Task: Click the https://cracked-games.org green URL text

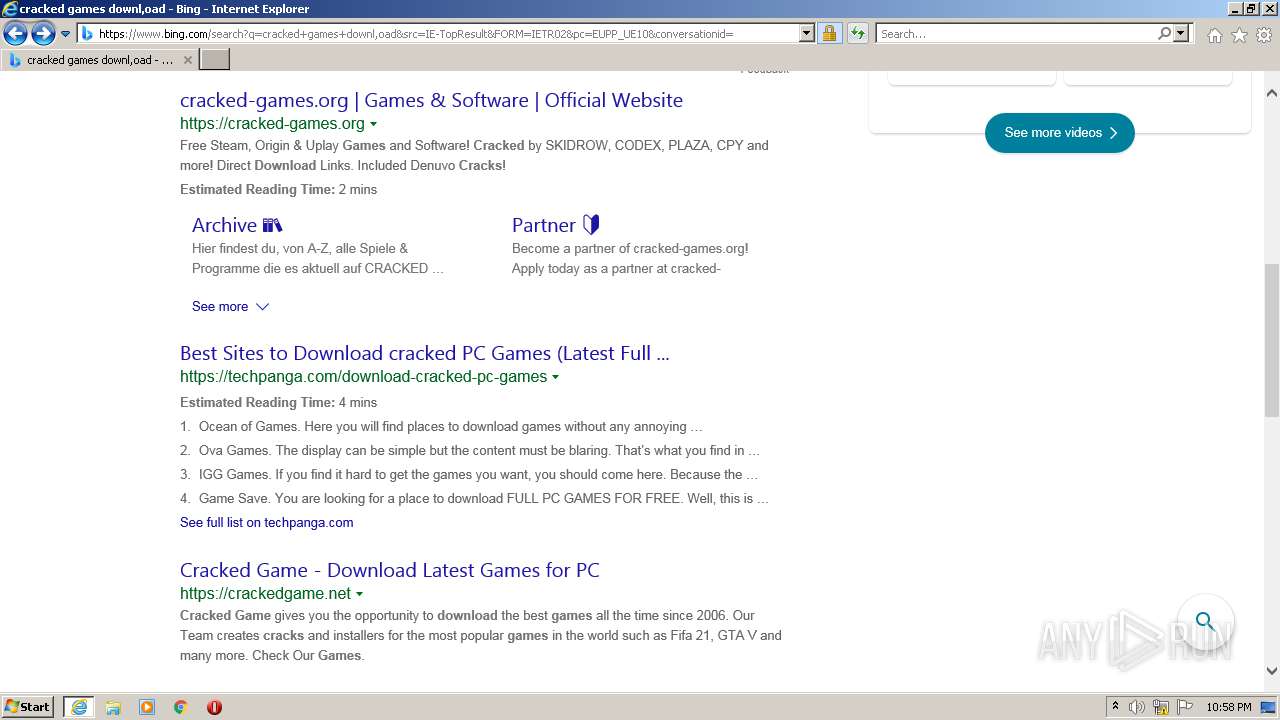Action: tap(272, 124)
